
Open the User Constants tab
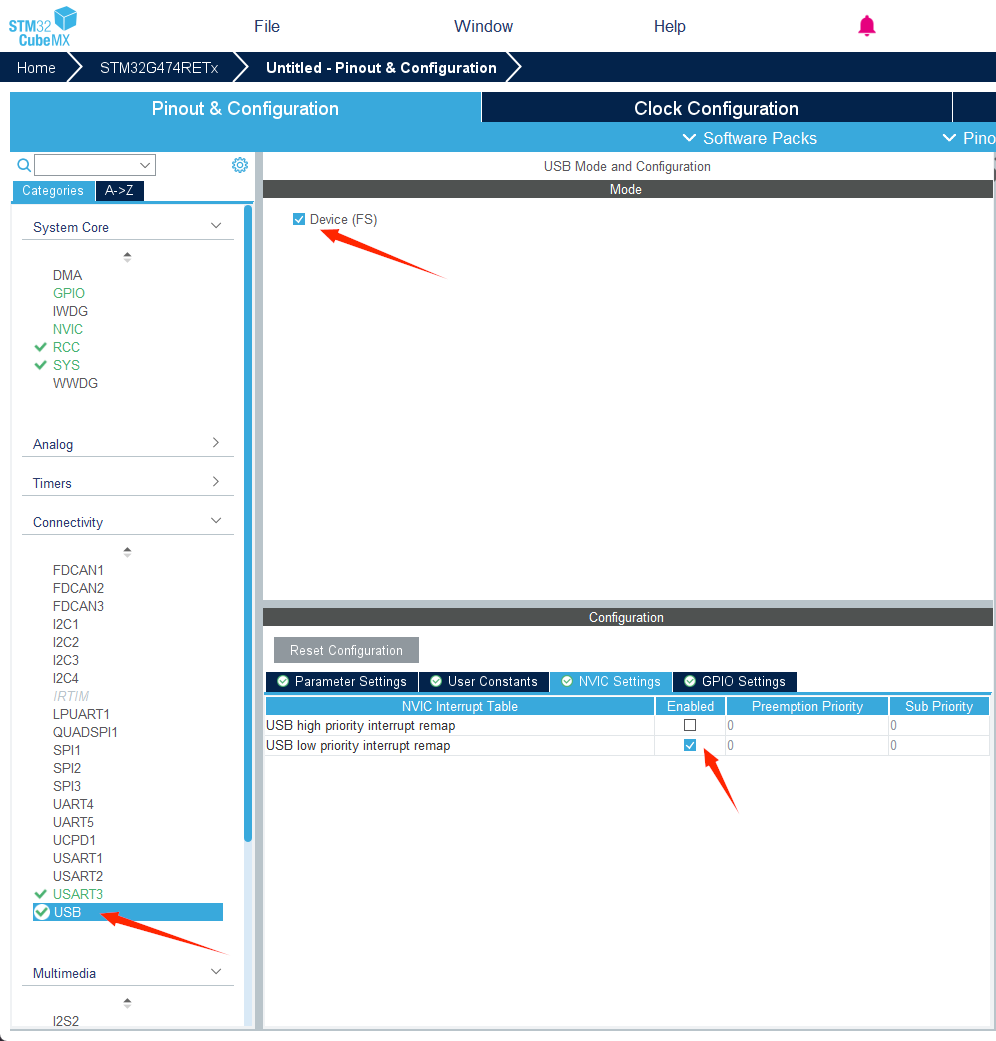[484, 681]
